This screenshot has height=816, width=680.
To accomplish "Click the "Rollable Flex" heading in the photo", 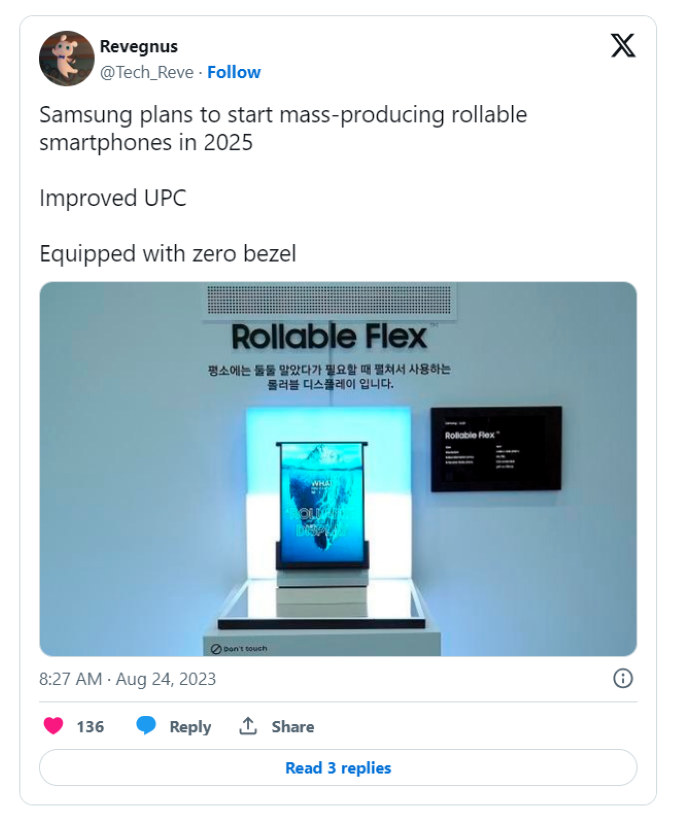I will point(328,336).
